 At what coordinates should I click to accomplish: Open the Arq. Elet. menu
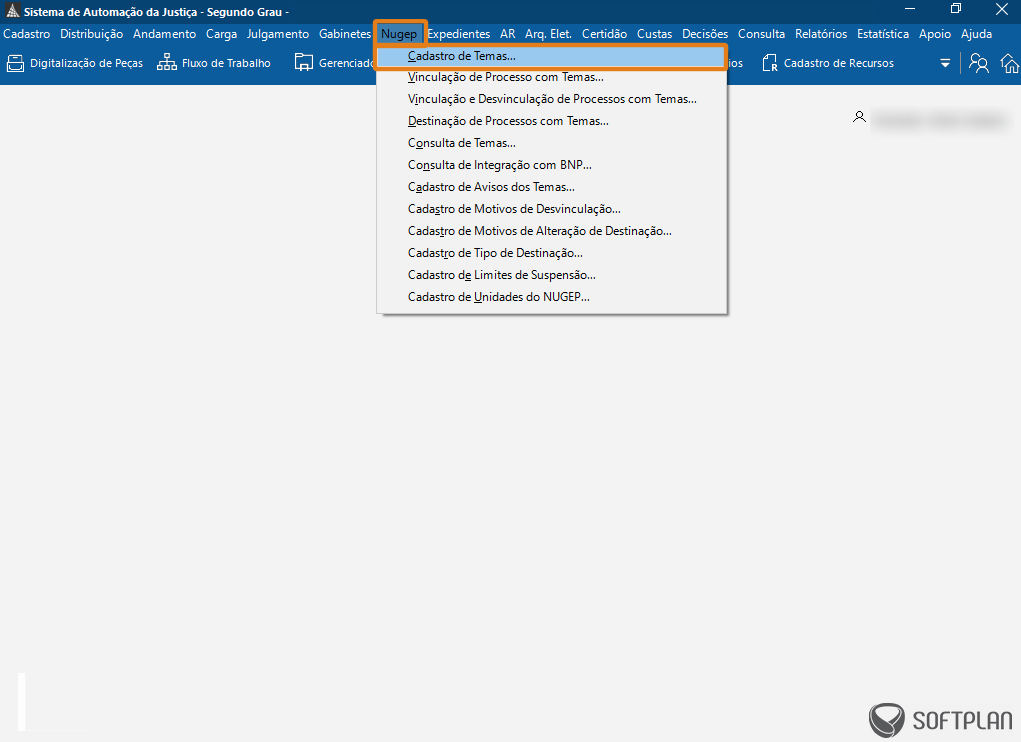[548, 34]
